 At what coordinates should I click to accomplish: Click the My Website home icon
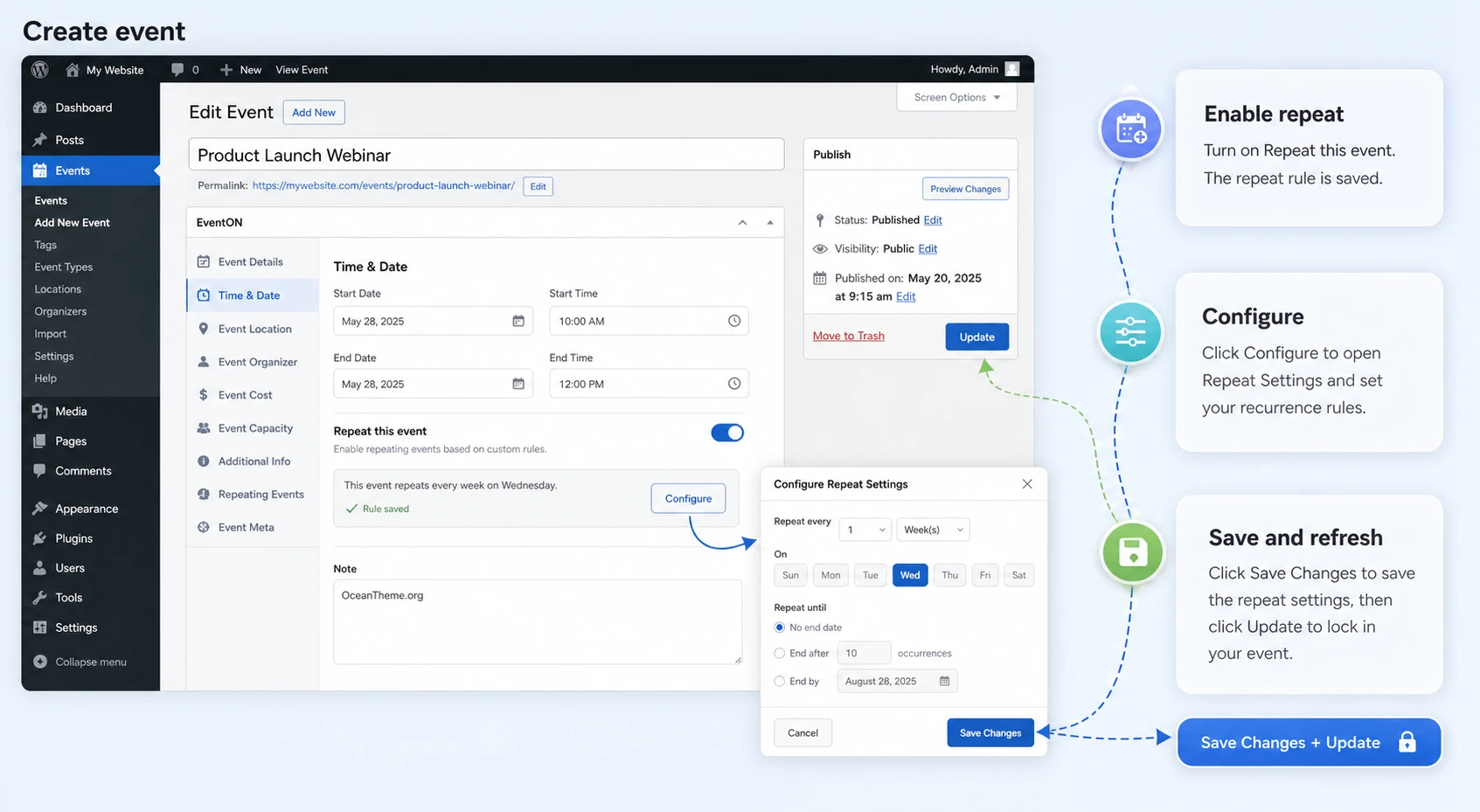pyautogui.click(x=73, y=69)
